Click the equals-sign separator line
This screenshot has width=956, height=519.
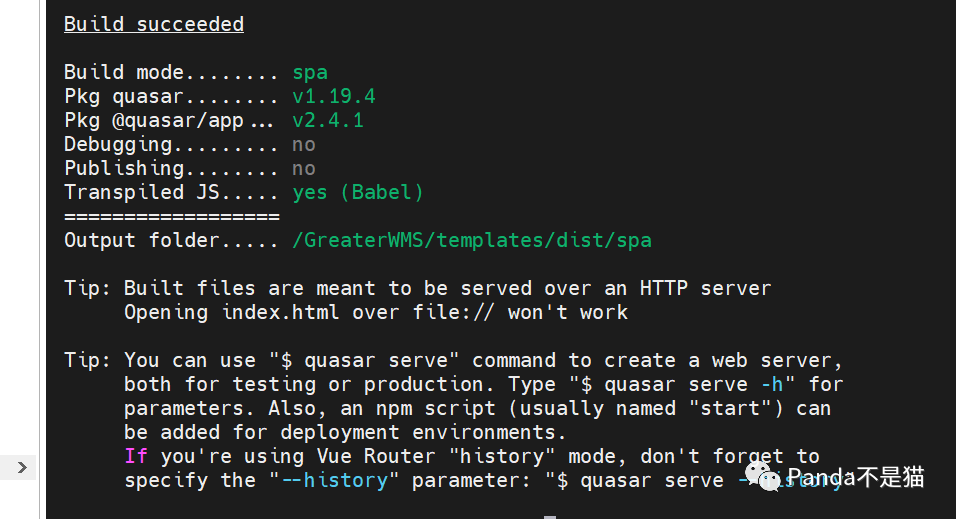pos(171,216)
